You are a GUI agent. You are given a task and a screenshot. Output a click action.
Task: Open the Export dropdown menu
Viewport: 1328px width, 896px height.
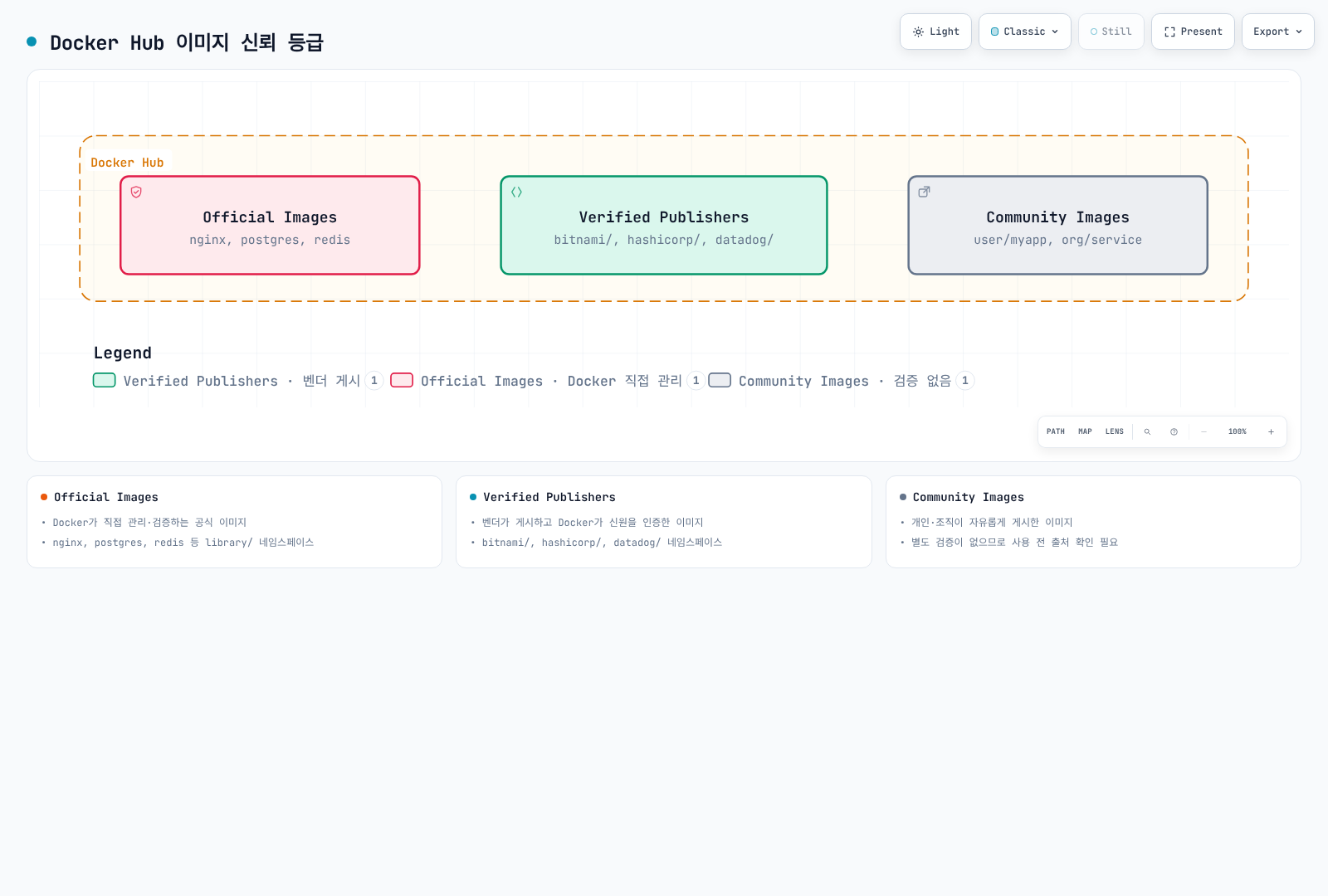(x=1277, y=32)
